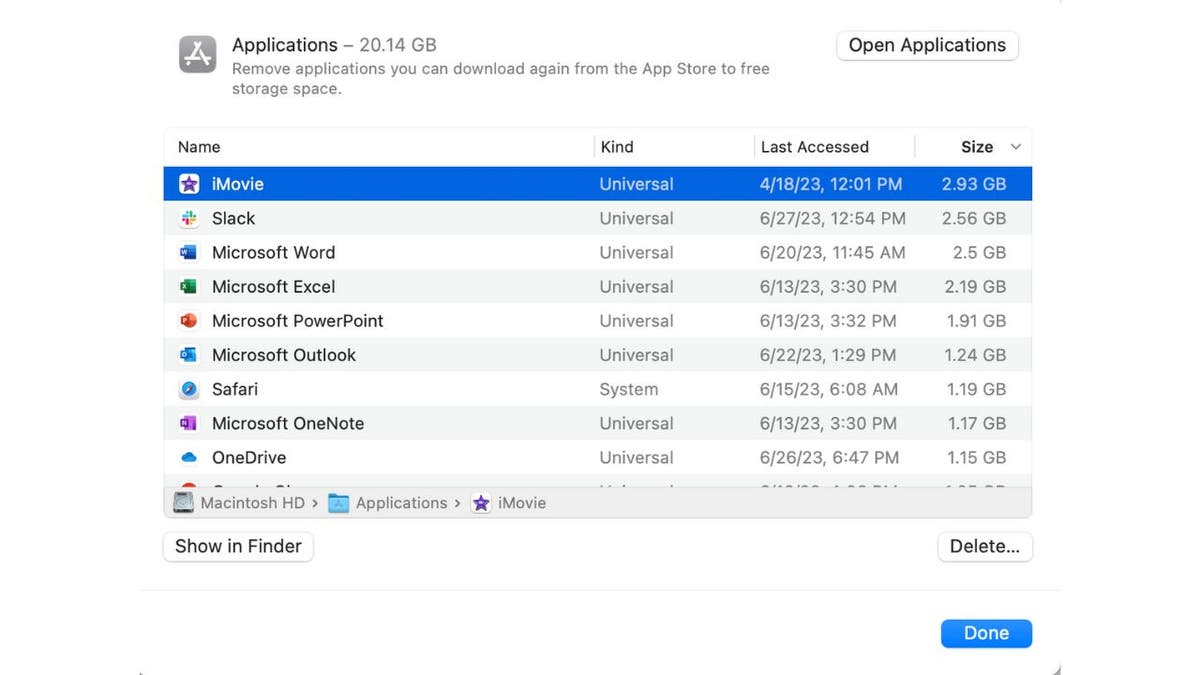Sort by Last Accessed column header

[x=814, y=147]
